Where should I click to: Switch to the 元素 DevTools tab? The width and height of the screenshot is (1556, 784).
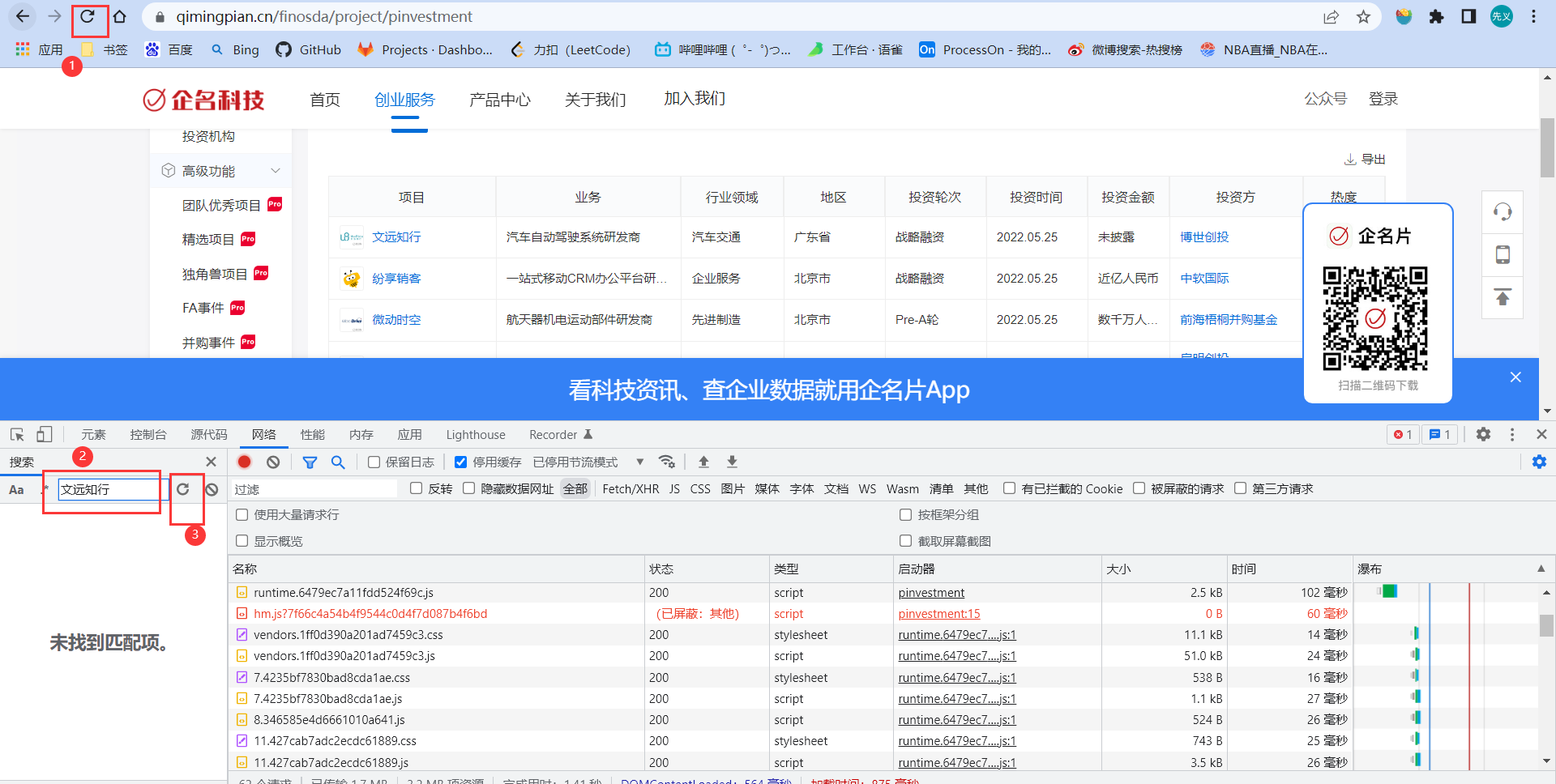click(93, 435)
